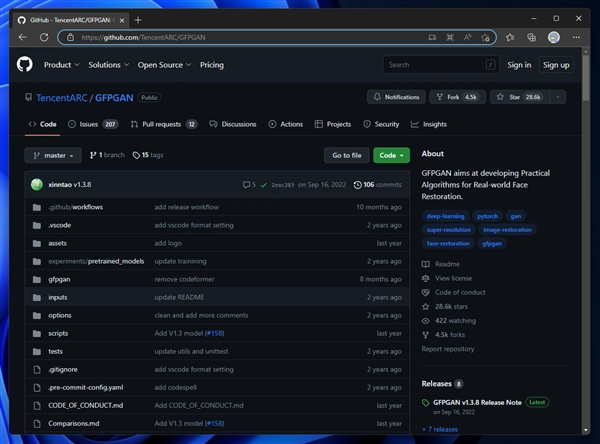The height and width of the screenshot is (444, 600).
Task: Open the master branch selector dropdown
Action: [53, 155]
